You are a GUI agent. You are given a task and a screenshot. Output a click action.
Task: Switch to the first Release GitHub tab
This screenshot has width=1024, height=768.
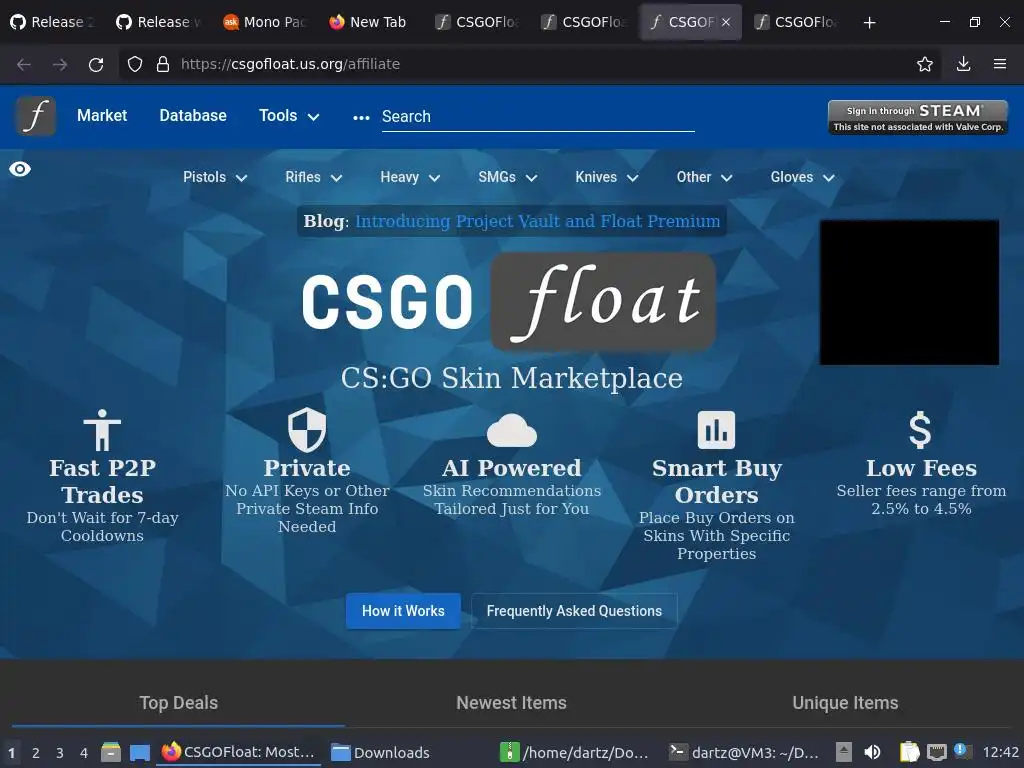tap(52, 22)
